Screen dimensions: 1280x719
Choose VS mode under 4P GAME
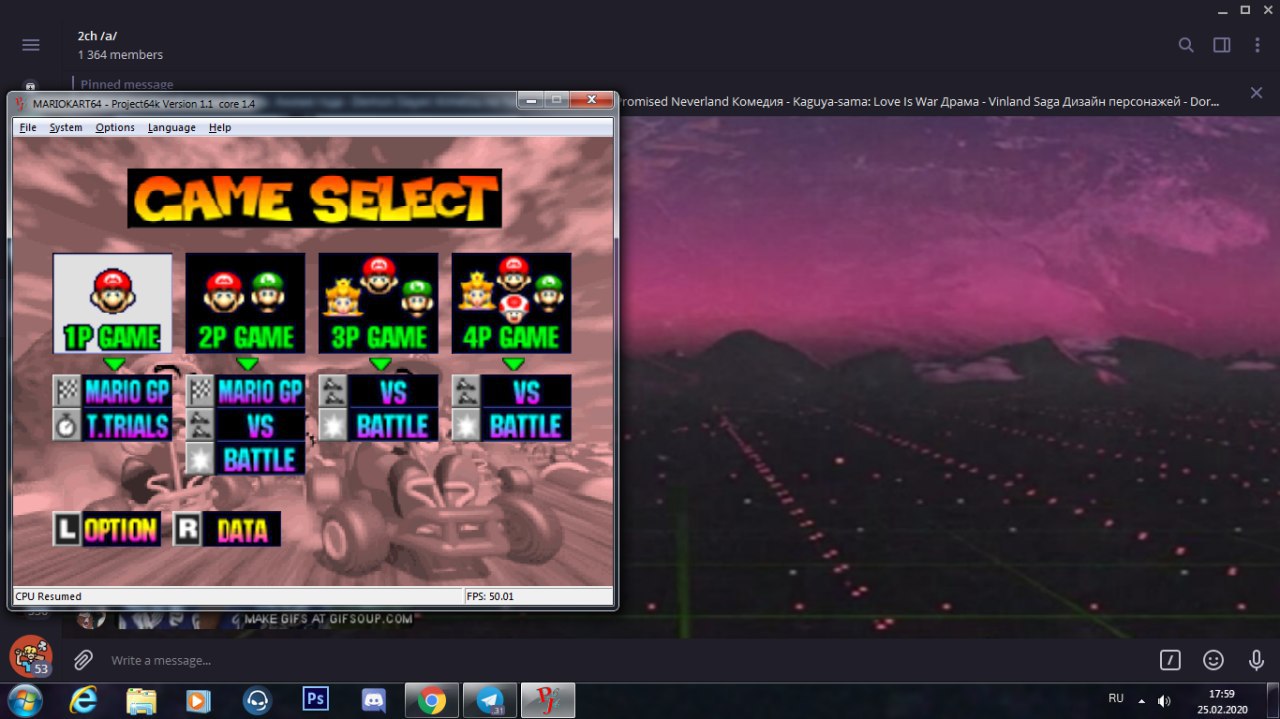coord(526,391)
